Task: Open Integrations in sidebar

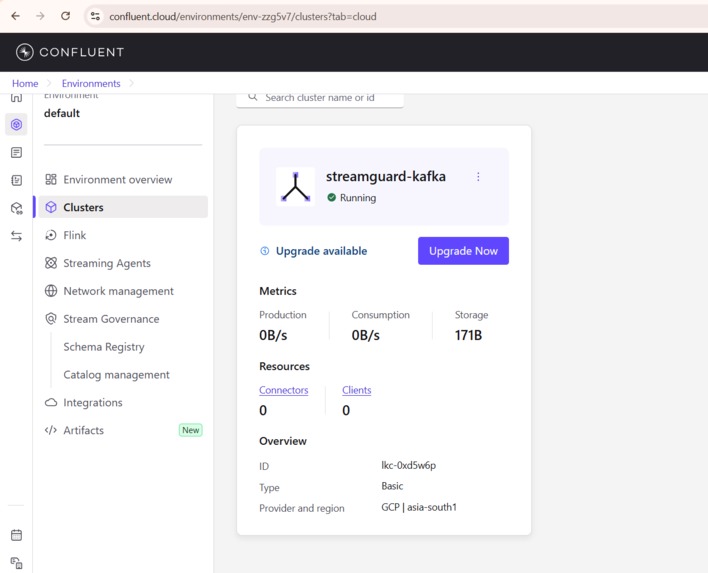Action: click(x=123, y=402)
